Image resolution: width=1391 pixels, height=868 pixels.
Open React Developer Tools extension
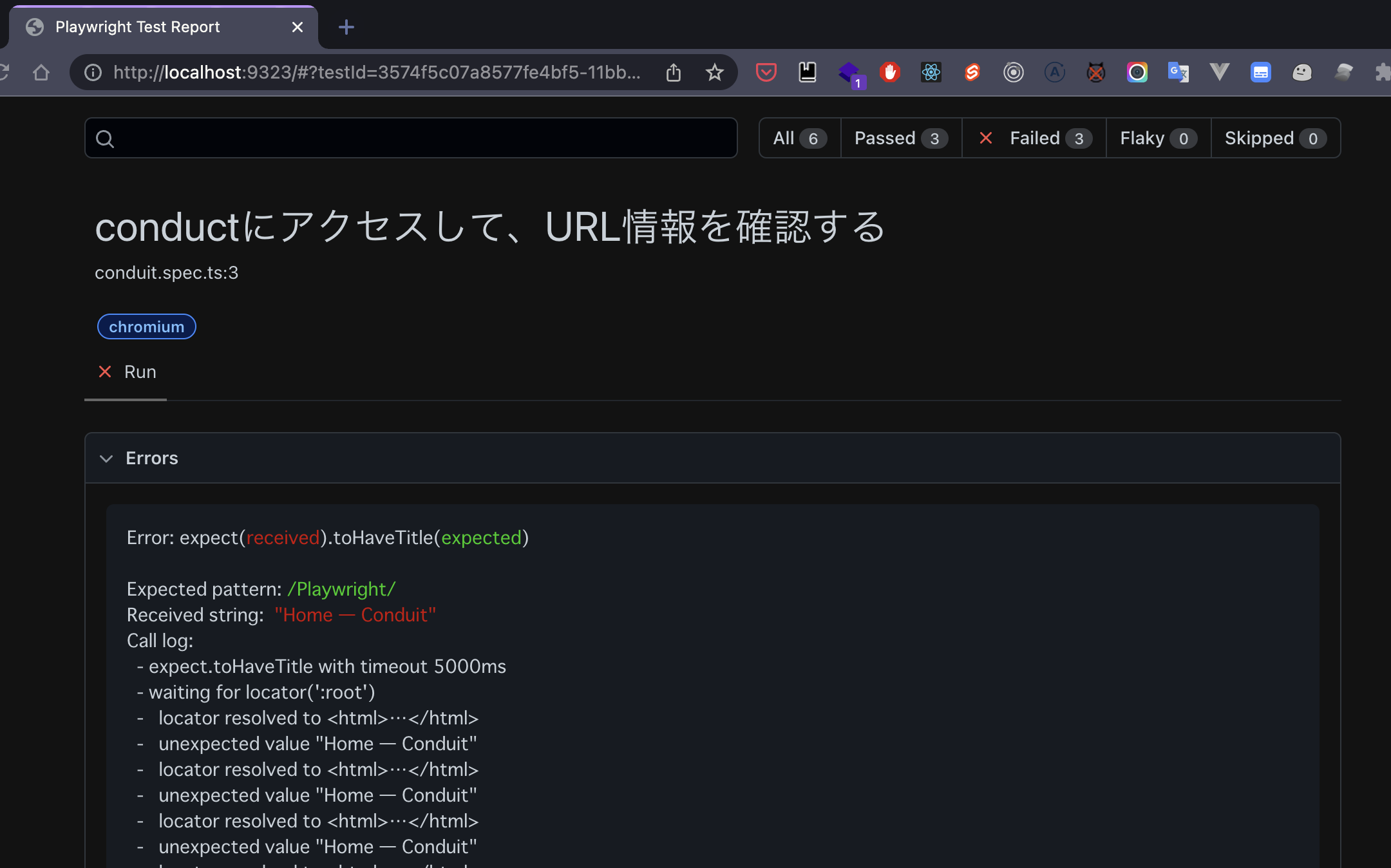pos(931,72)
